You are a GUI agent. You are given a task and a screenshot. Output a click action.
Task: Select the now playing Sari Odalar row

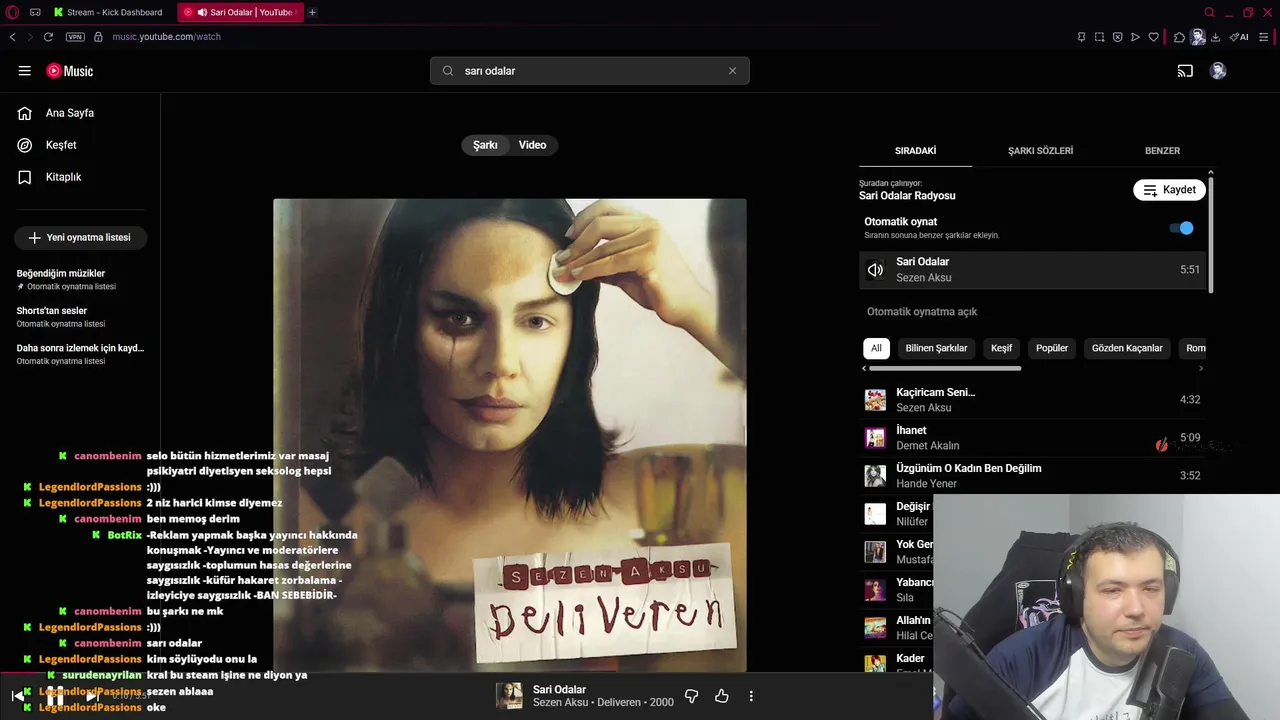coord(1032,270)
